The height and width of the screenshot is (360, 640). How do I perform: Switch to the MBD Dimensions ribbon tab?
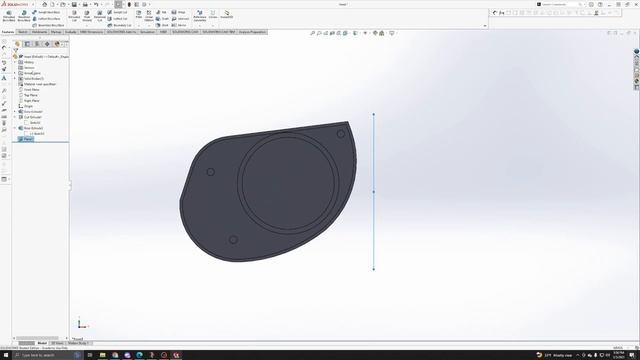coord(91,32)
